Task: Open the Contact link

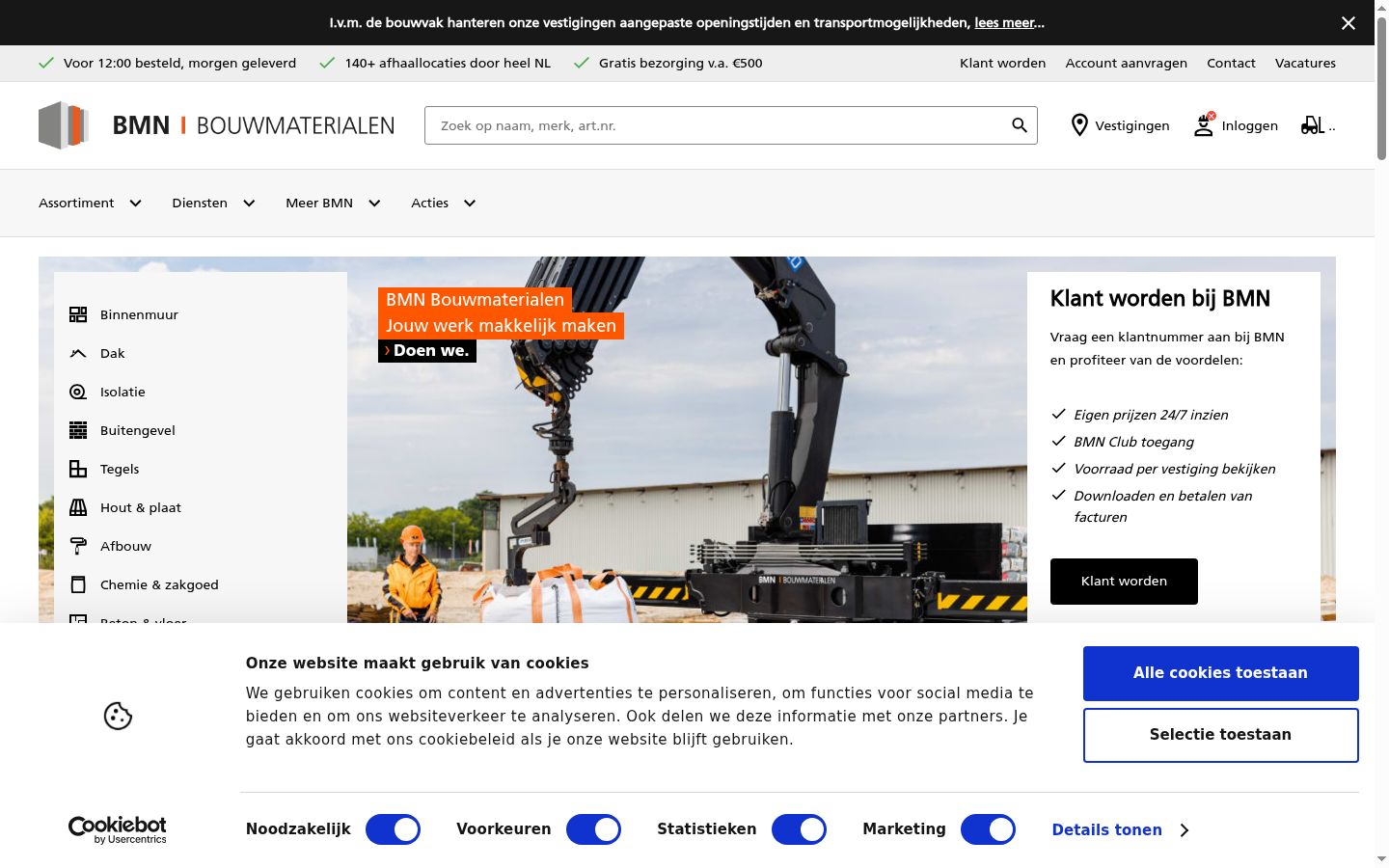Action: click(1231, 63)
